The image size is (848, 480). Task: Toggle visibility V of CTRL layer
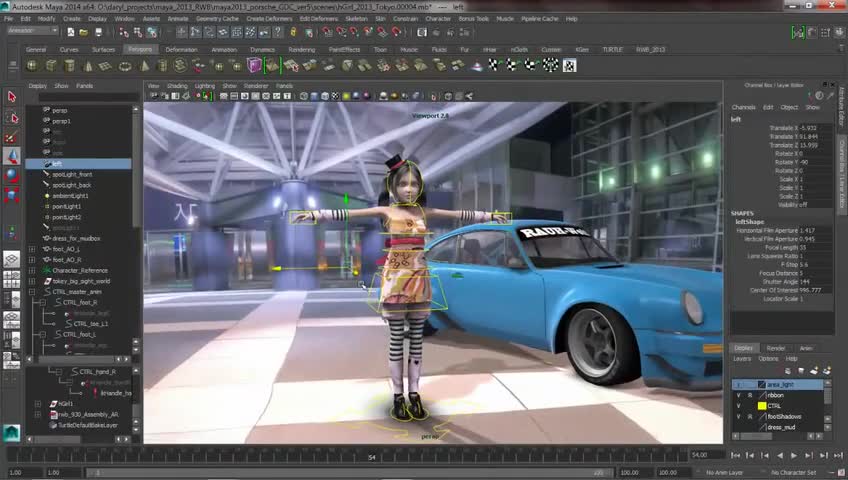[x=738, y=406]
